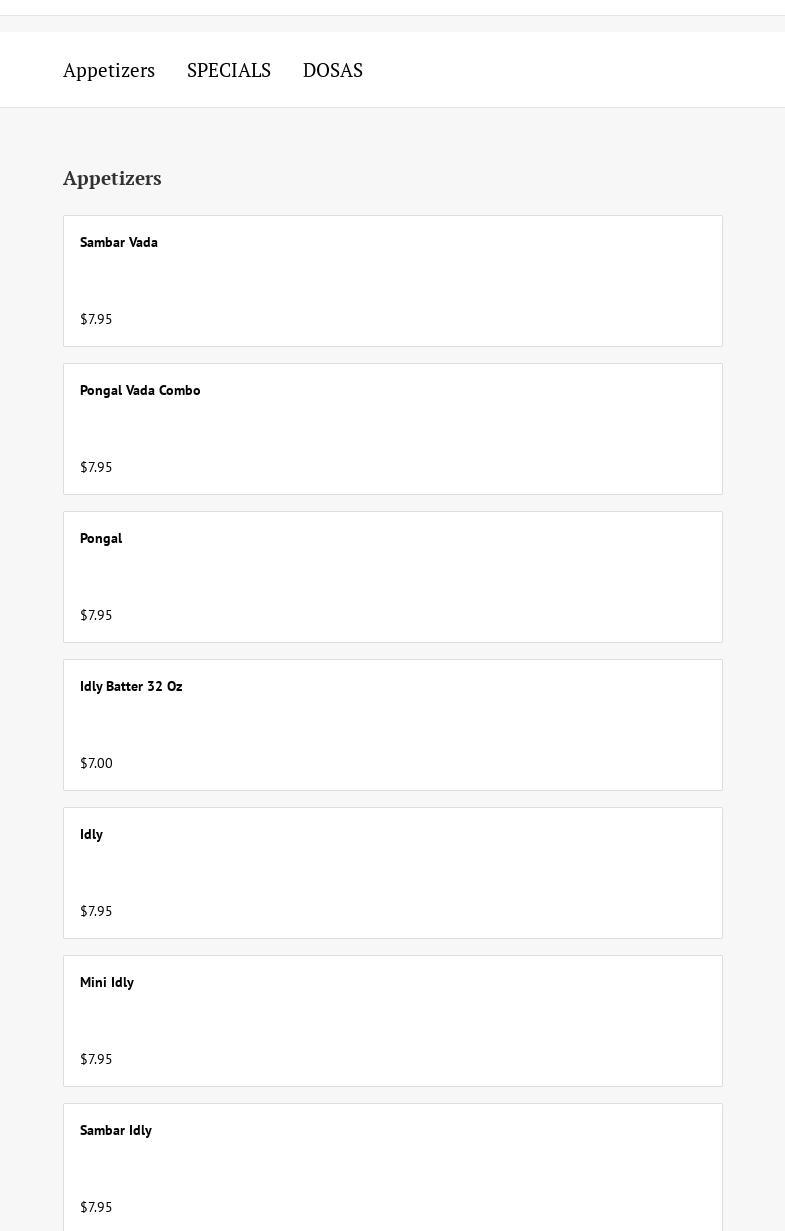Open the Pongal Vada Combo item
Screen dimensions: 785x1231
point(140,390)
